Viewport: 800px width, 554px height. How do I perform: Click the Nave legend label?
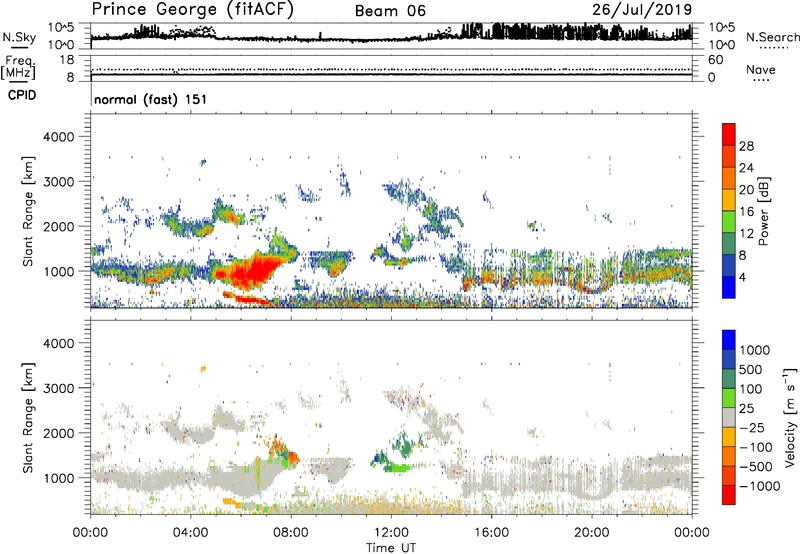point(761,69)
